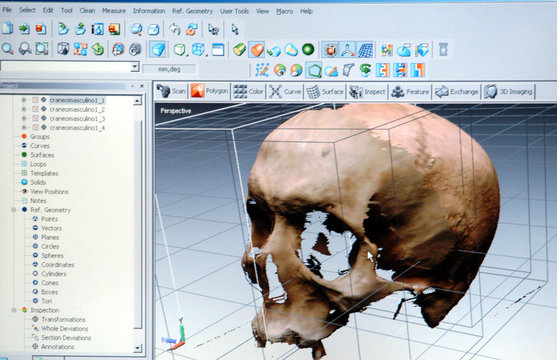Switch to the Curve tab
Viewport: 557px width, 360px height.
[x=285, y=92]
